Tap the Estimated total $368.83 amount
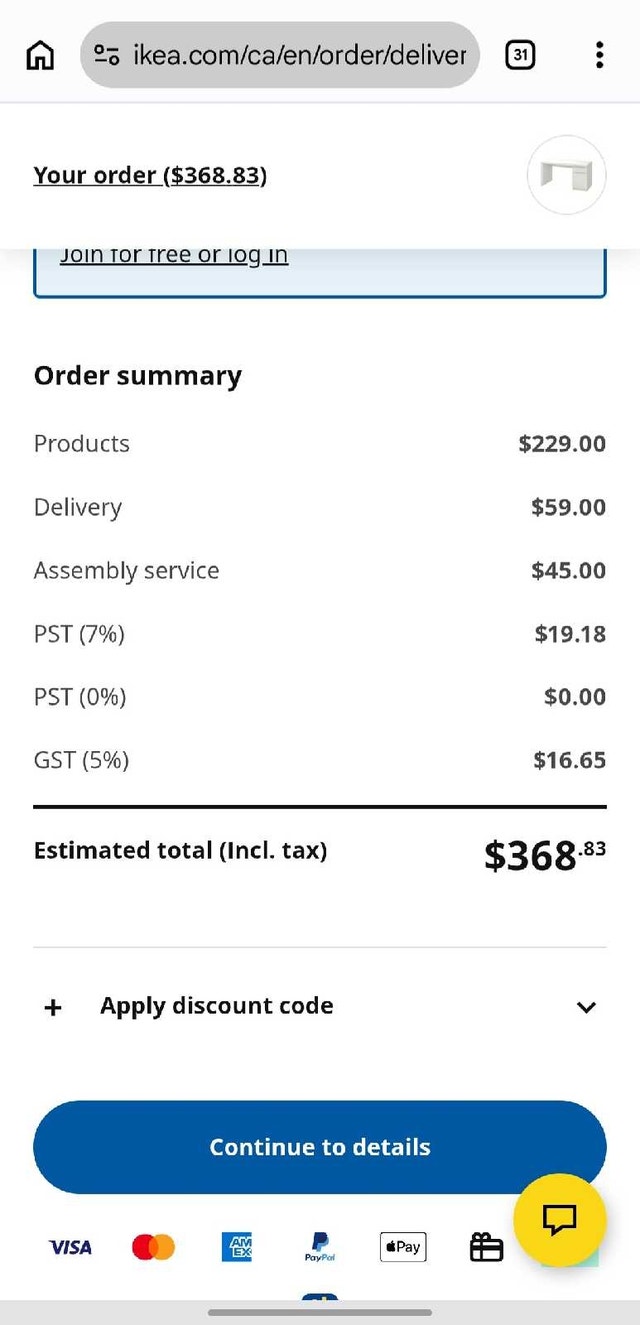Viewport: 640px width, 1325px height. coord(545,854)
